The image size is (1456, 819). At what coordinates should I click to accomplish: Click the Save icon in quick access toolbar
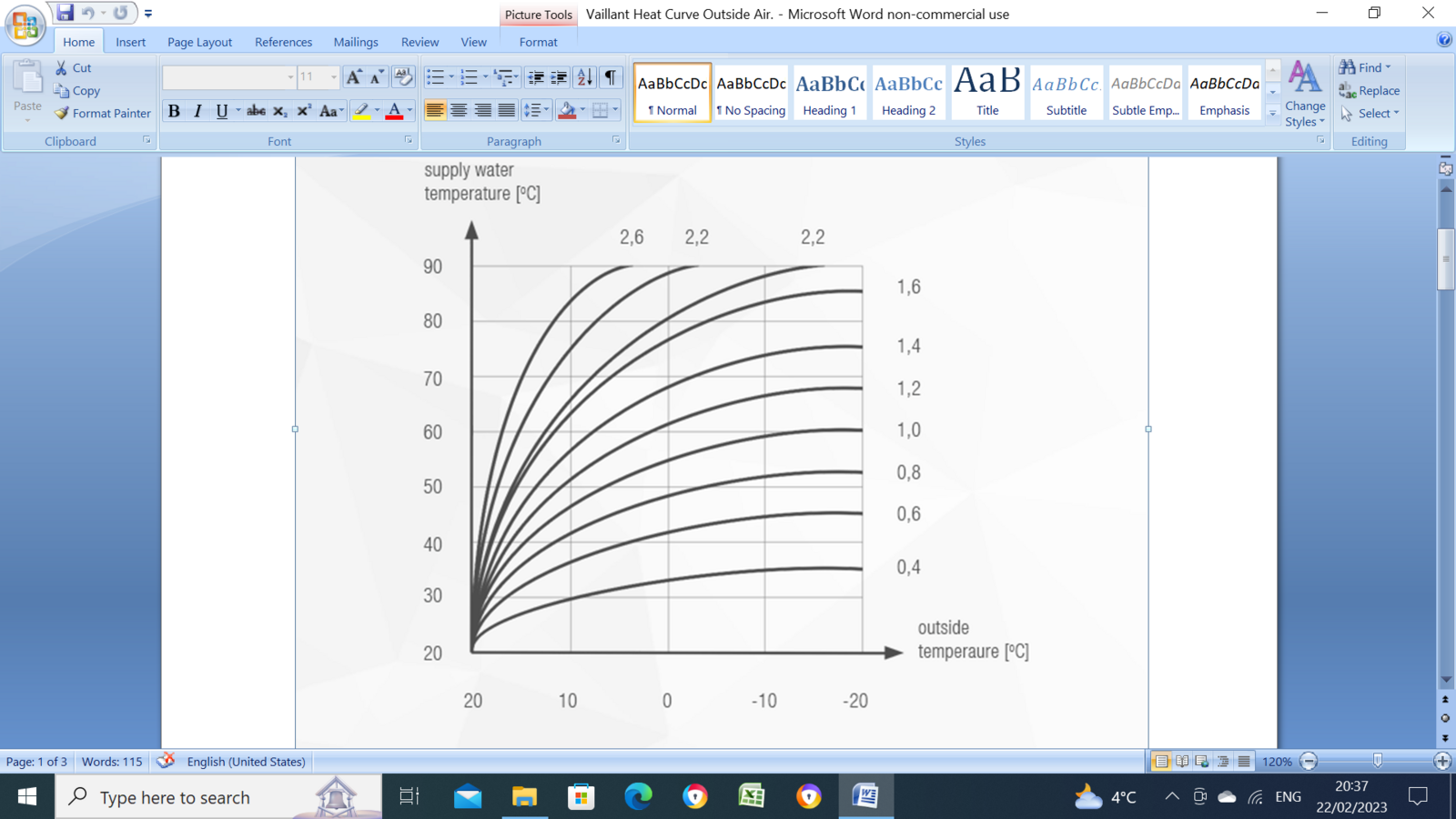pos(65,13)
